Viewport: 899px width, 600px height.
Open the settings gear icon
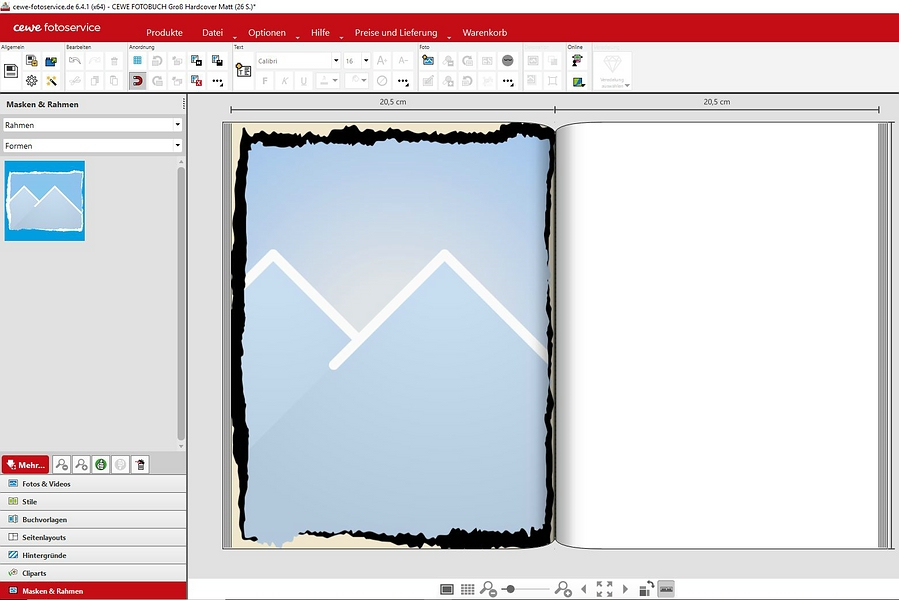(x=32, y=81)
